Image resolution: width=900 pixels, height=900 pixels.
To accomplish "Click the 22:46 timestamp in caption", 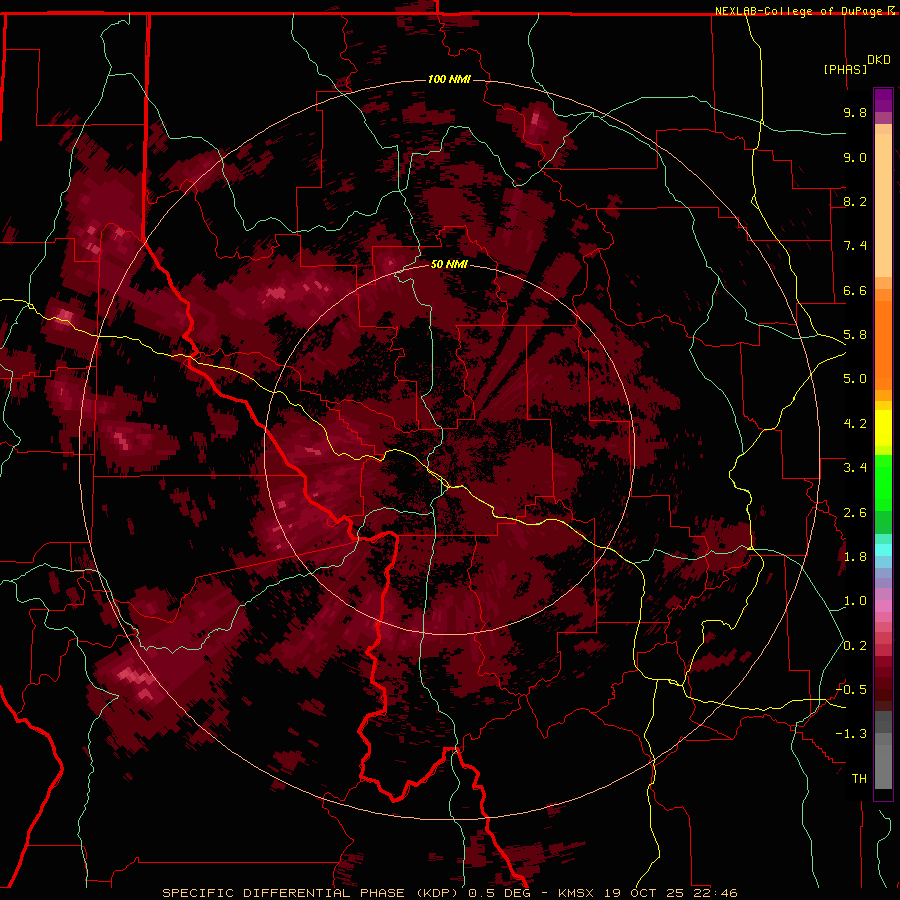I will (x=717, y=893).
